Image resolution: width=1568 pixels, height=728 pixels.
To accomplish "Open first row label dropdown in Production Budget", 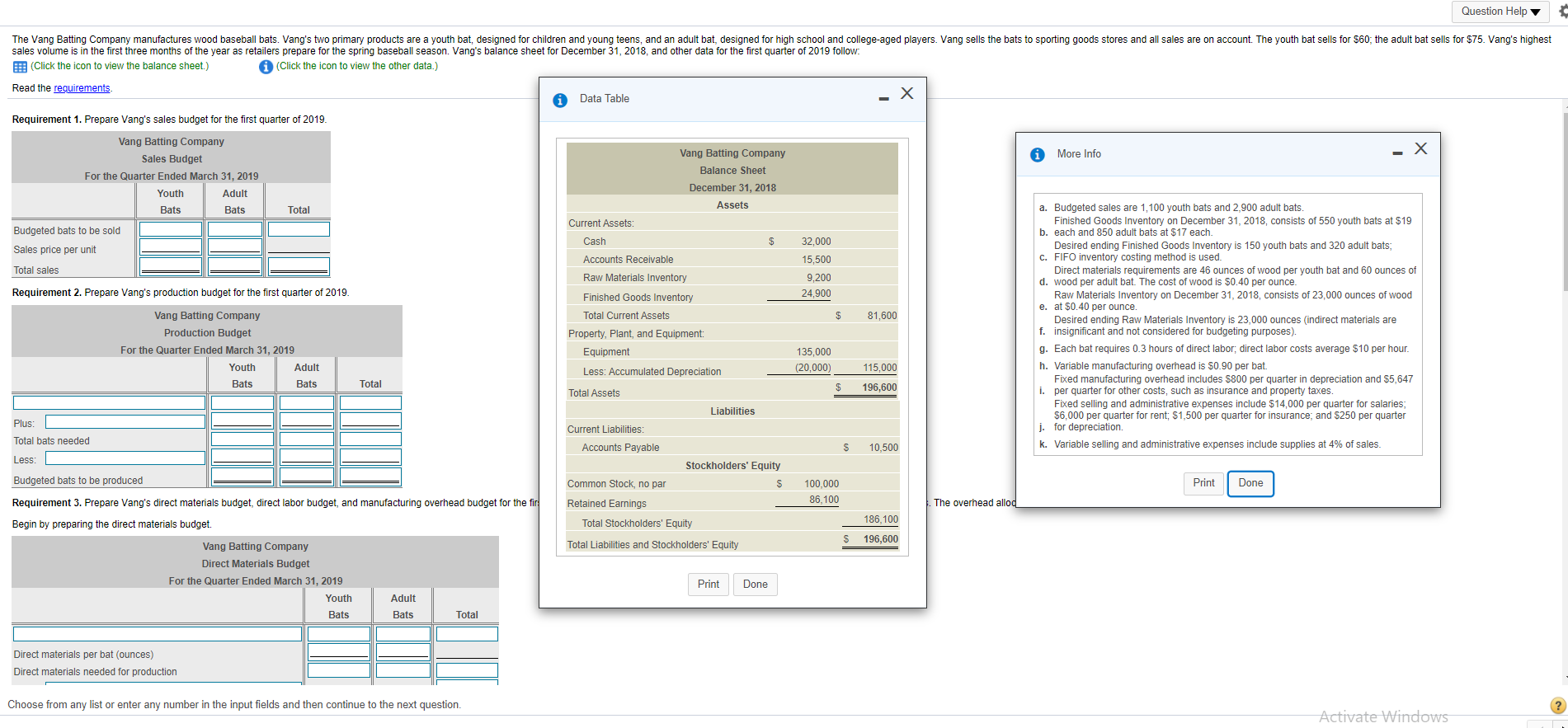I will coord(109,402).
